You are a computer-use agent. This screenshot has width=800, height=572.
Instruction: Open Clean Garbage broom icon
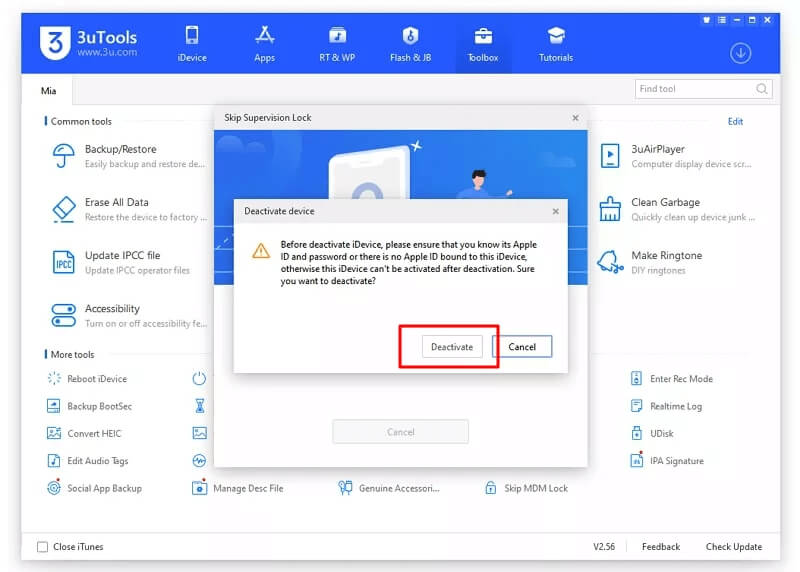coord(610,209)
